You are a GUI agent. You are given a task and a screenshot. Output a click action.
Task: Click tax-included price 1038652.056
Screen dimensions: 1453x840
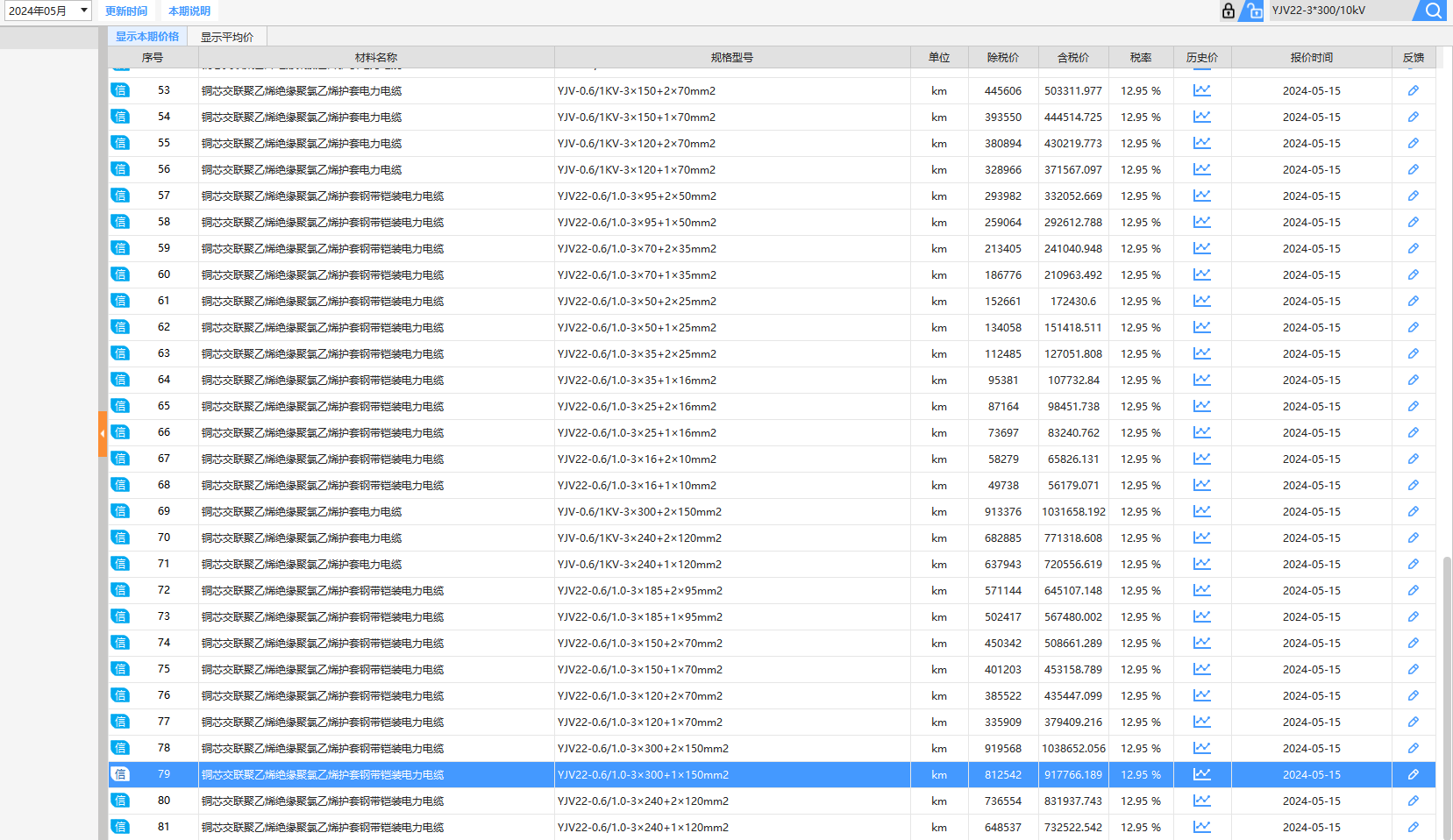coord(1073,749)
